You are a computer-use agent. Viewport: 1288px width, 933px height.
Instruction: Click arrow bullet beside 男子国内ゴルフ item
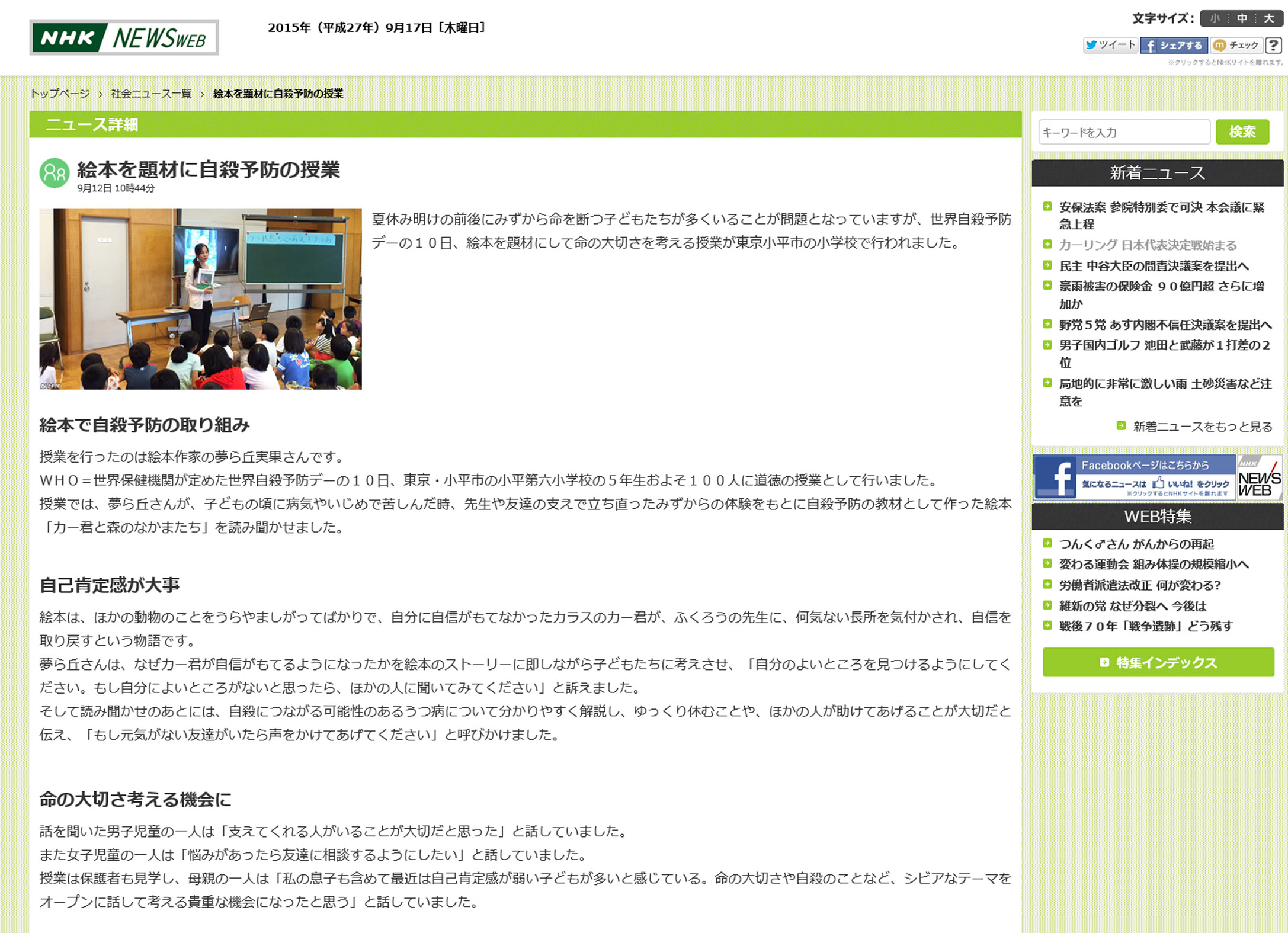(1047, 344)
